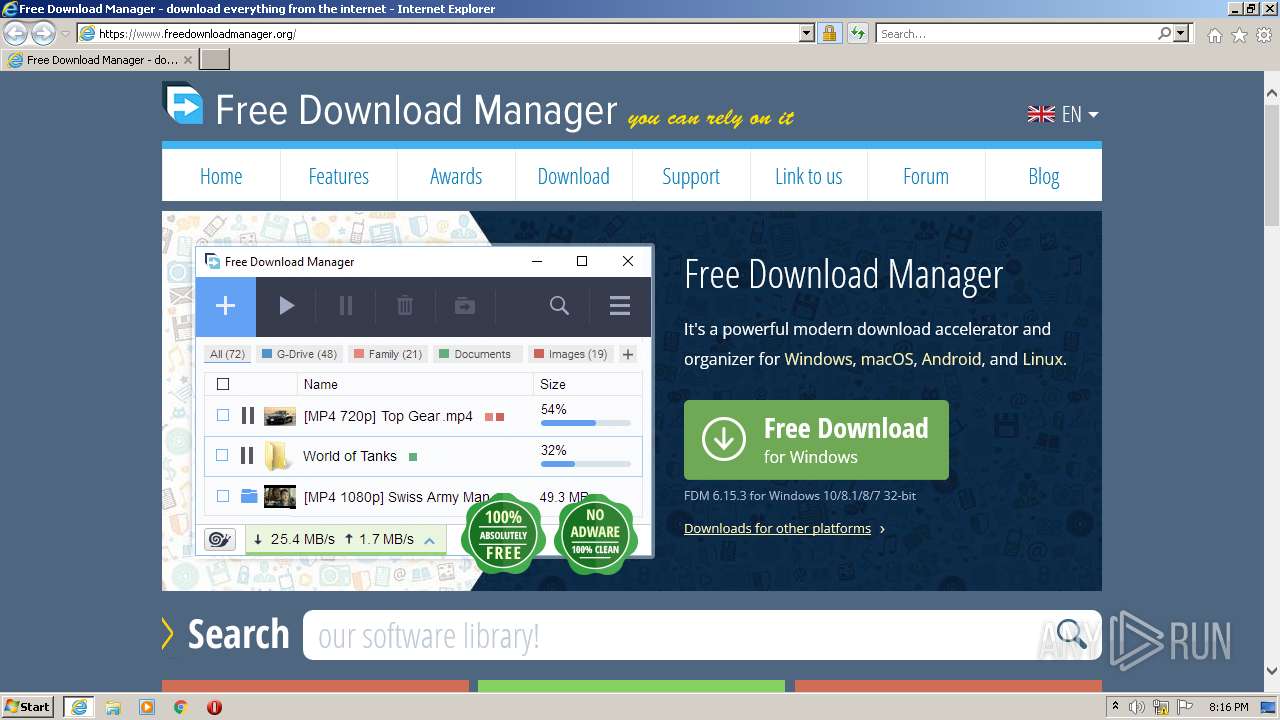Open a new blank browser tab
The height and width of the screenshot is (720, 1280).
pyautogui.click(x=215, y=60)
